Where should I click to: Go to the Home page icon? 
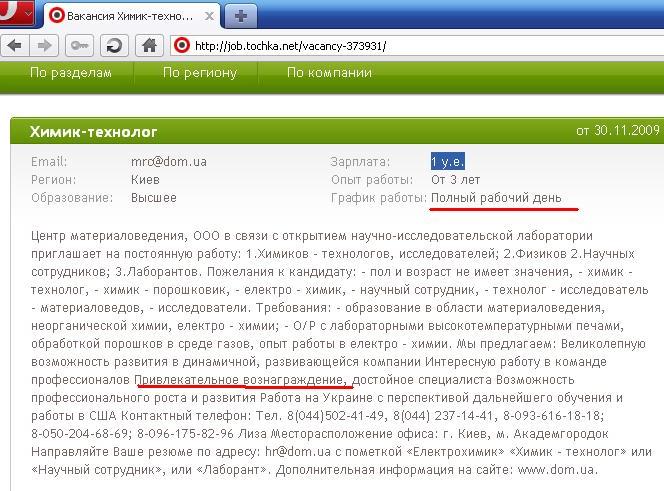click(x=149, y=45)
